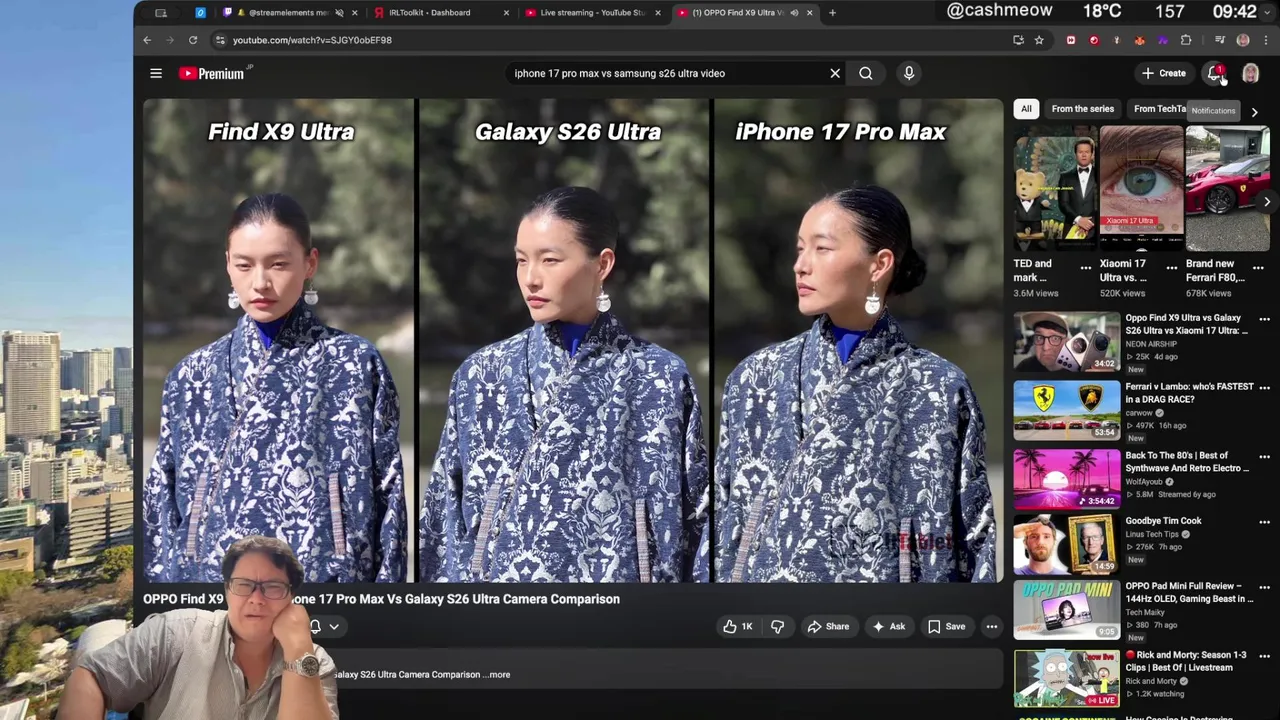
Task: Ask about this video
Action: coord(888,627)
